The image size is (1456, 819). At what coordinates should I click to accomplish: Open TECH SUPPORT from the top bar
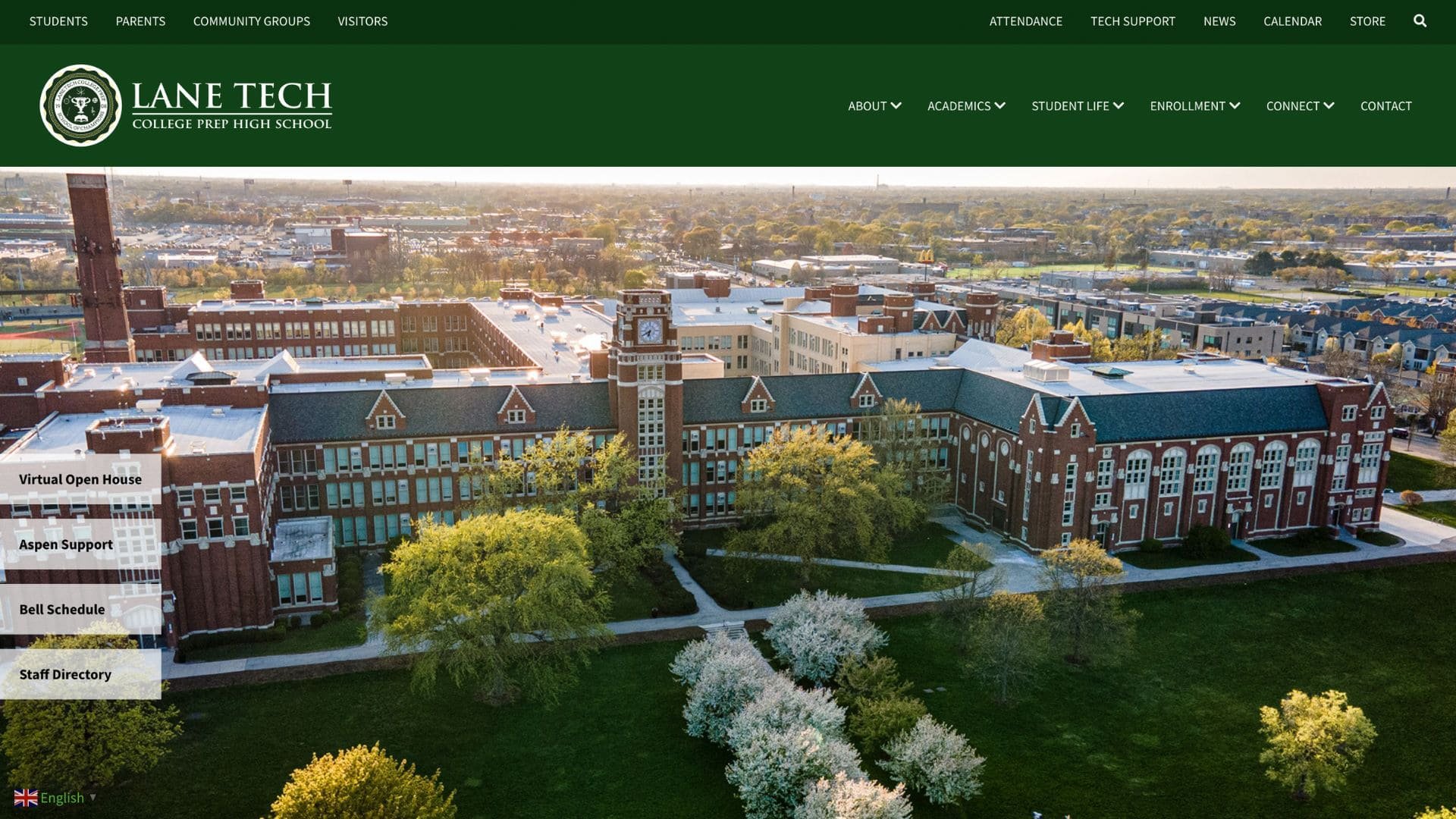pos(1132,21)
